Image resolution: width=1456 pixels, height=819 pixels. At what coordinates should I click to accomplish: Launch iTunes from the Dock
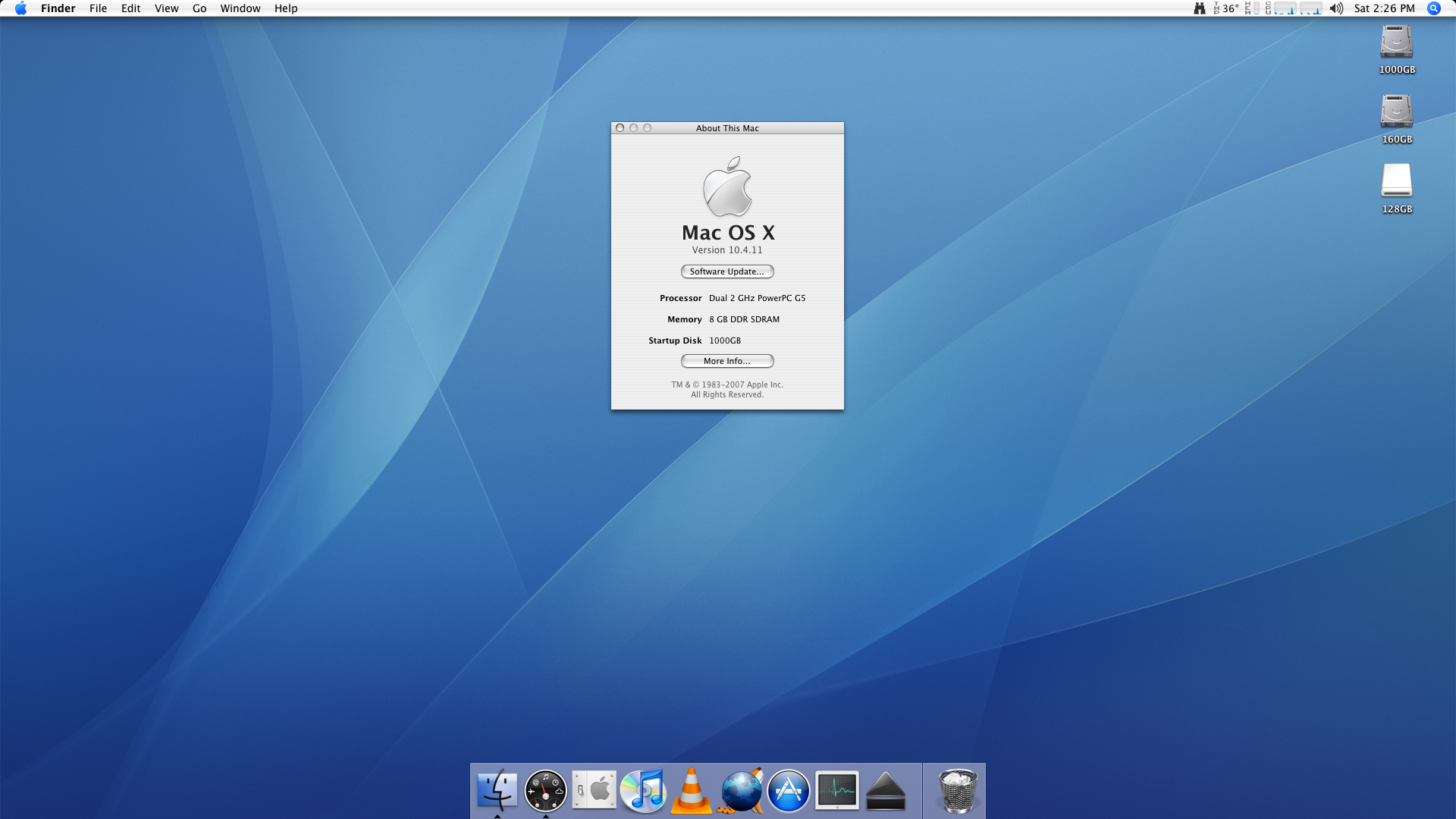(642, 790)
